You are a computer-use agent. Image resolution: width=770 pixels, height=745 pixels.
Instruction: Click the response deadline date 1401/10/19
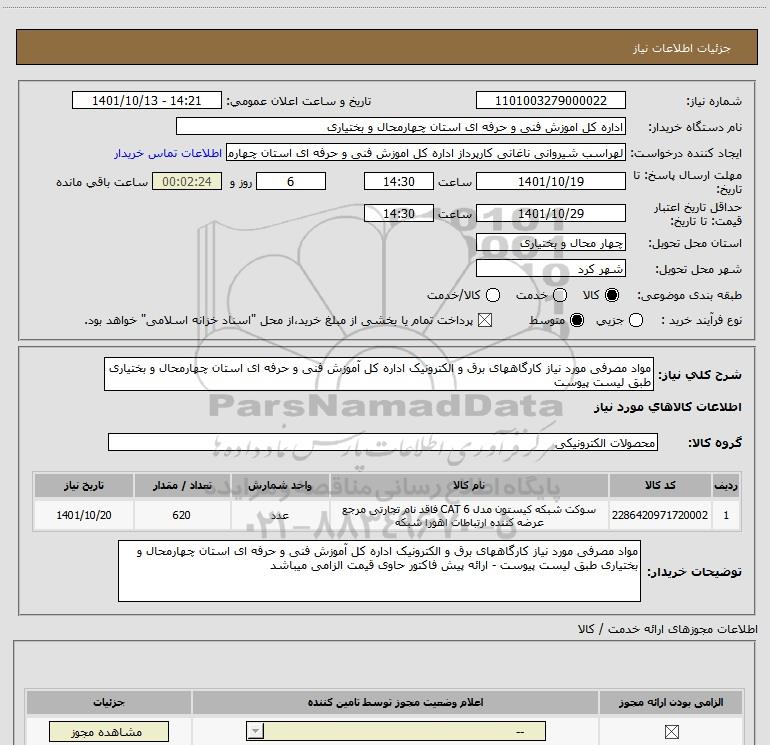point(550,181)
